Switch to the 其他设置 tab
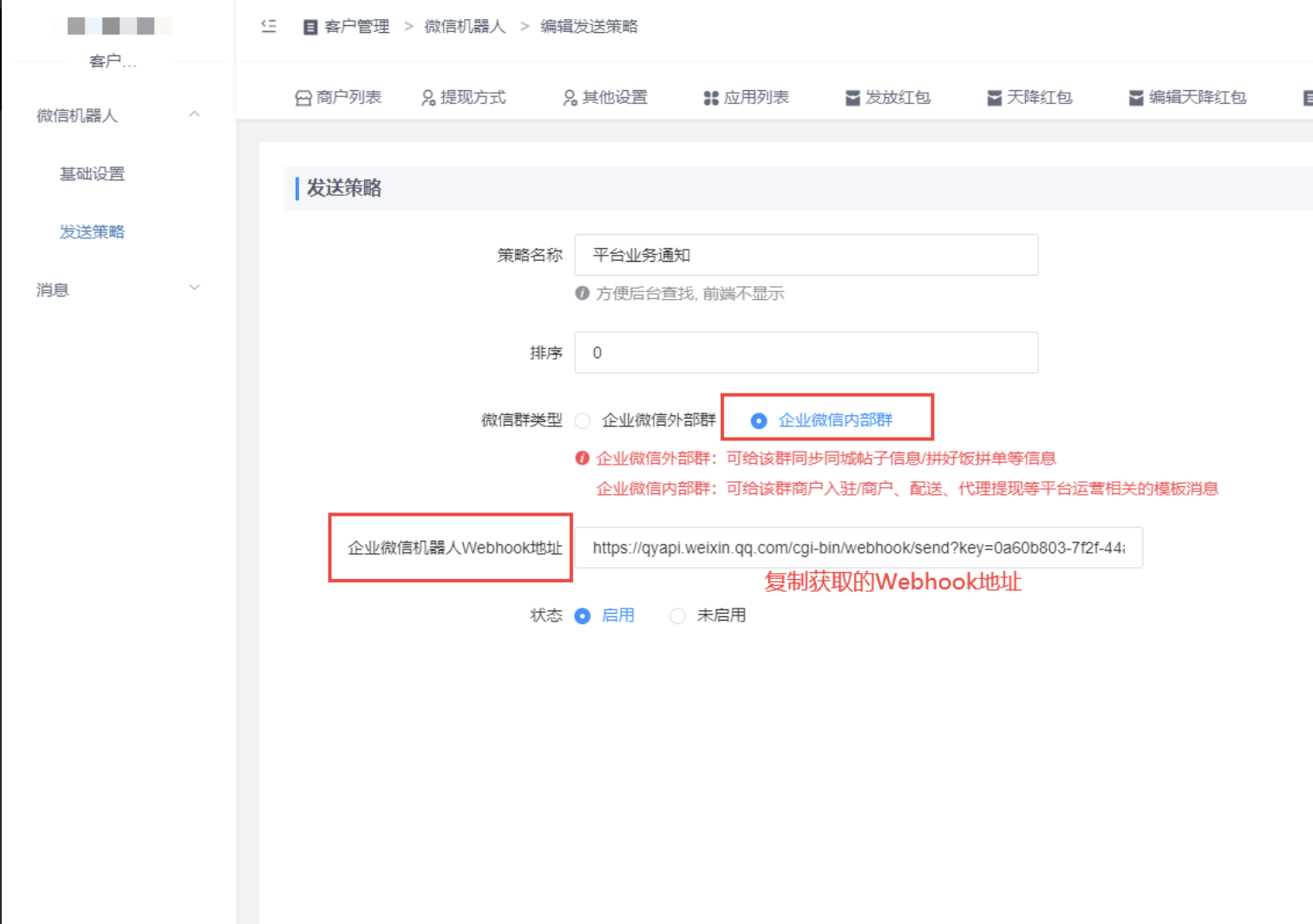The width and height of the screenshot is (1313, 924). coord(604,97)
